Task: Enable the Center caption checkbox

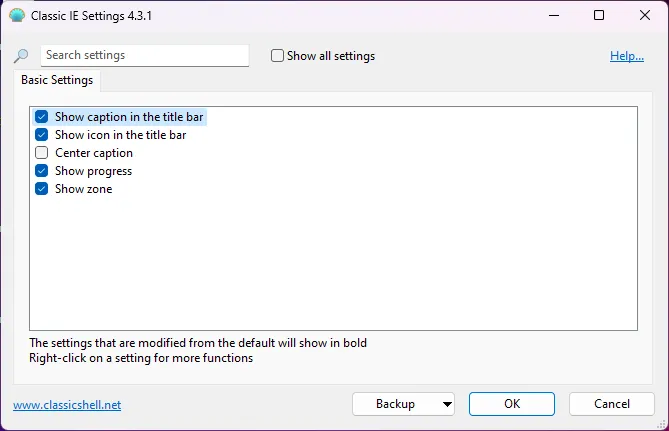Action: pos(42,153)
